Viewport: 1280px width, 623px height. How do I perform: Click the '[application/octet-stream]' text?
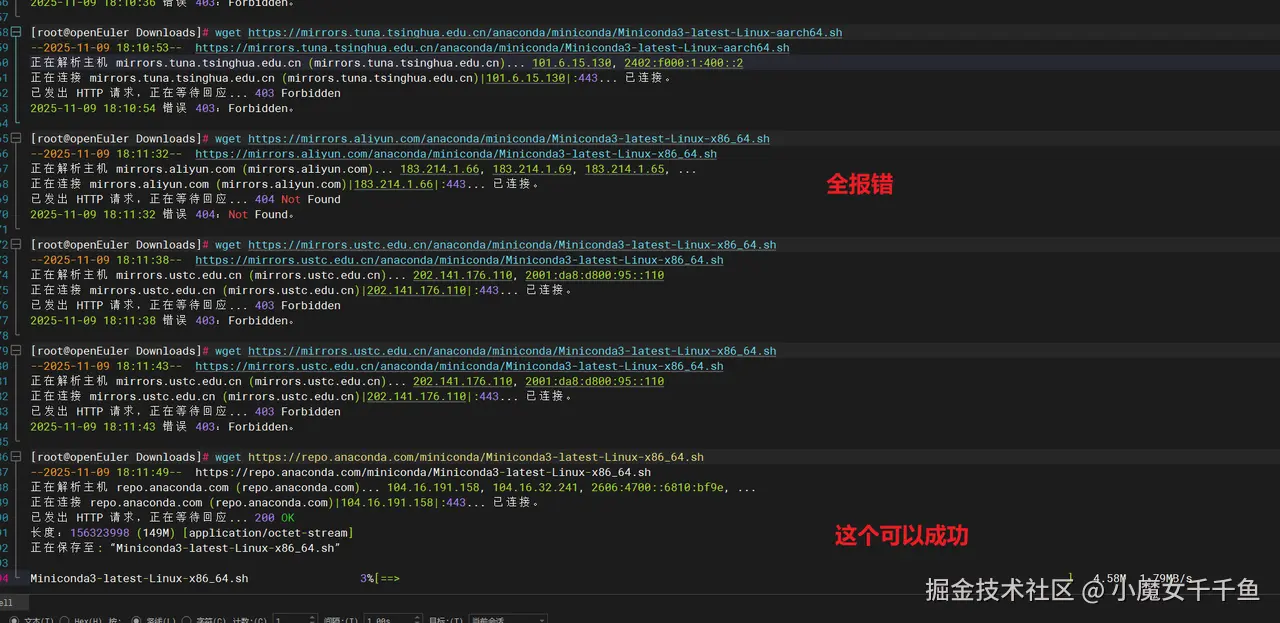click(x=268, y=533)
